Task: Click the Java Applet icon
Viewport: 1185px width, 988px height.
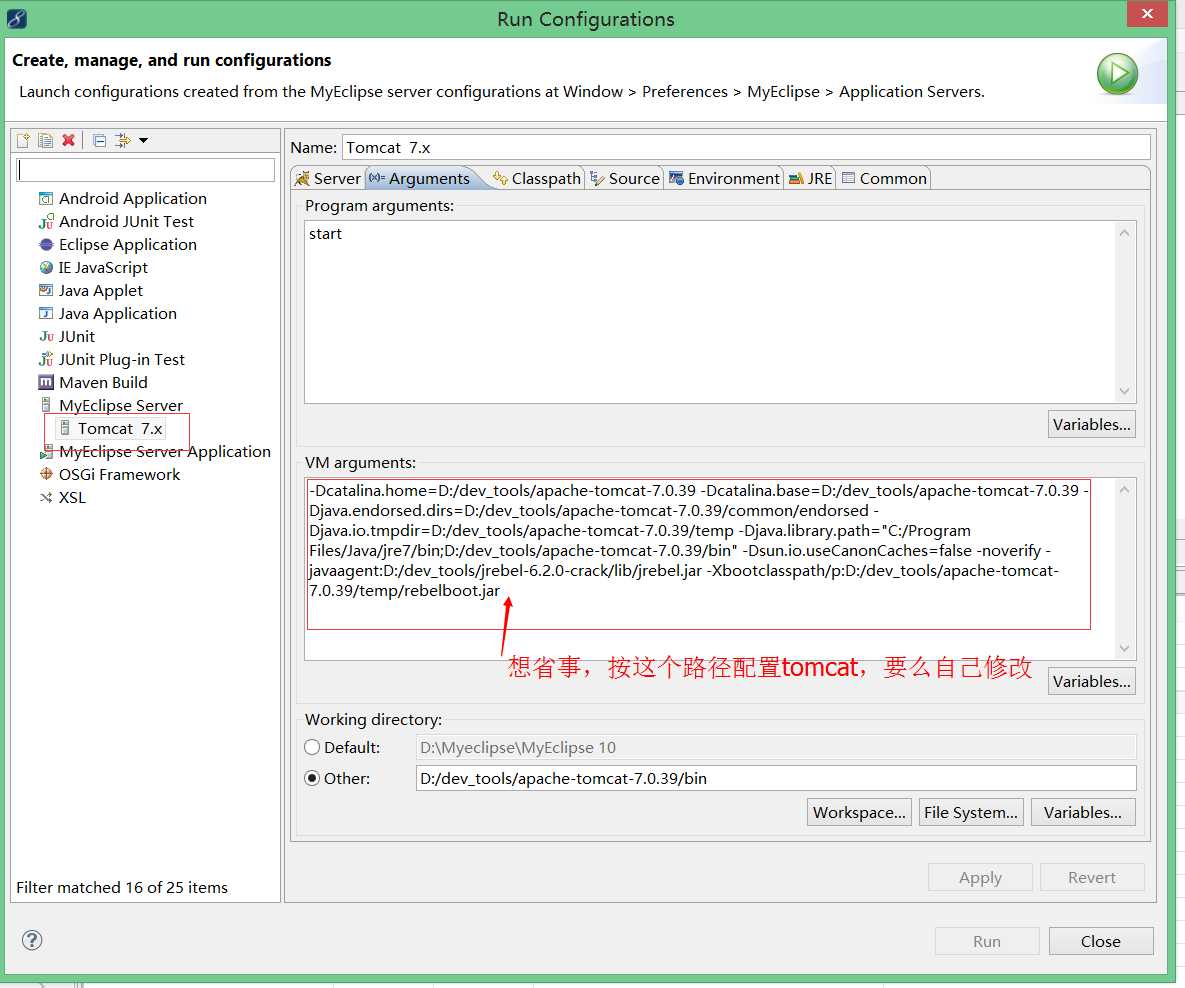Action: (x=46, y=291)
